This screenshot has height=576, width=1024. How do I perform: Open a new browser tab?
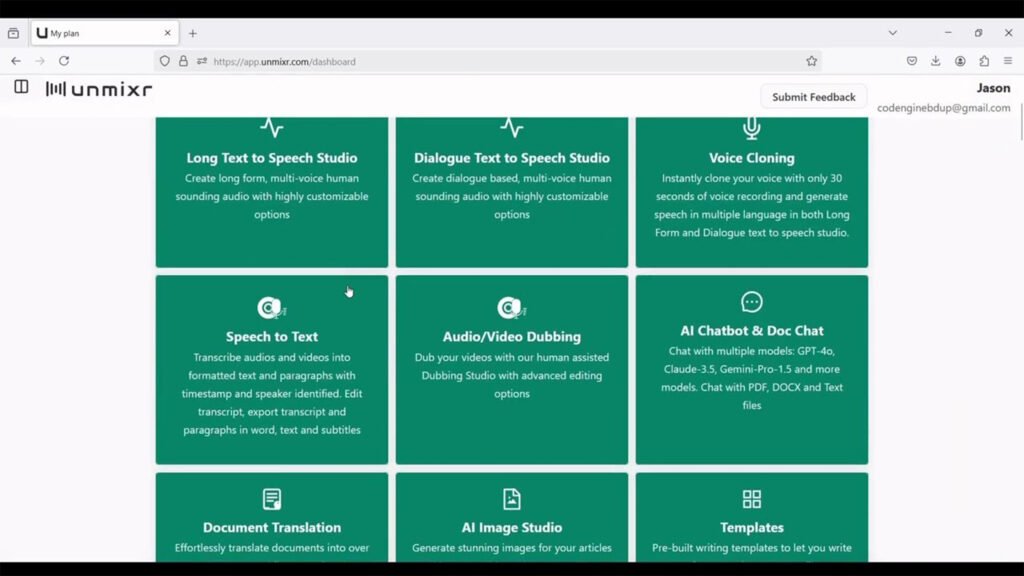click(193, 33)
